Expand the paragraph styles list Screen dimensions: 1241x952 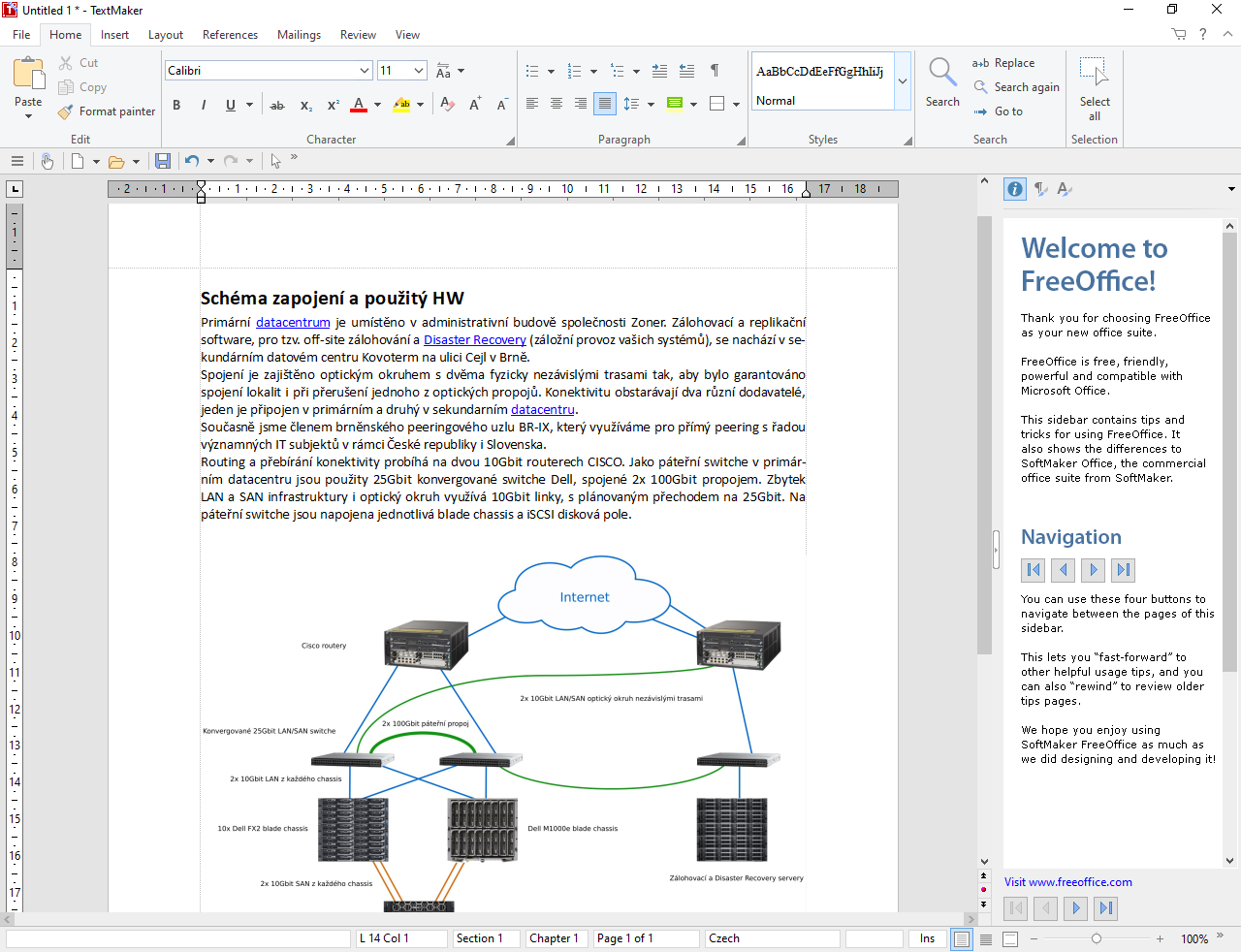[x=903, y=81]
